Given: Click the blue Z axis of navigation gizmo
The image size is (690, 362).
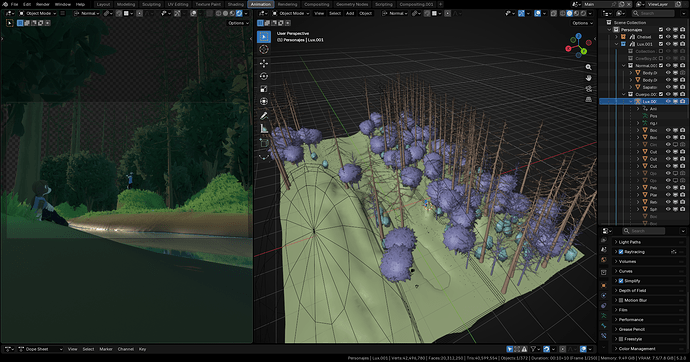Looking at the screenshot, I should (579, 36).
